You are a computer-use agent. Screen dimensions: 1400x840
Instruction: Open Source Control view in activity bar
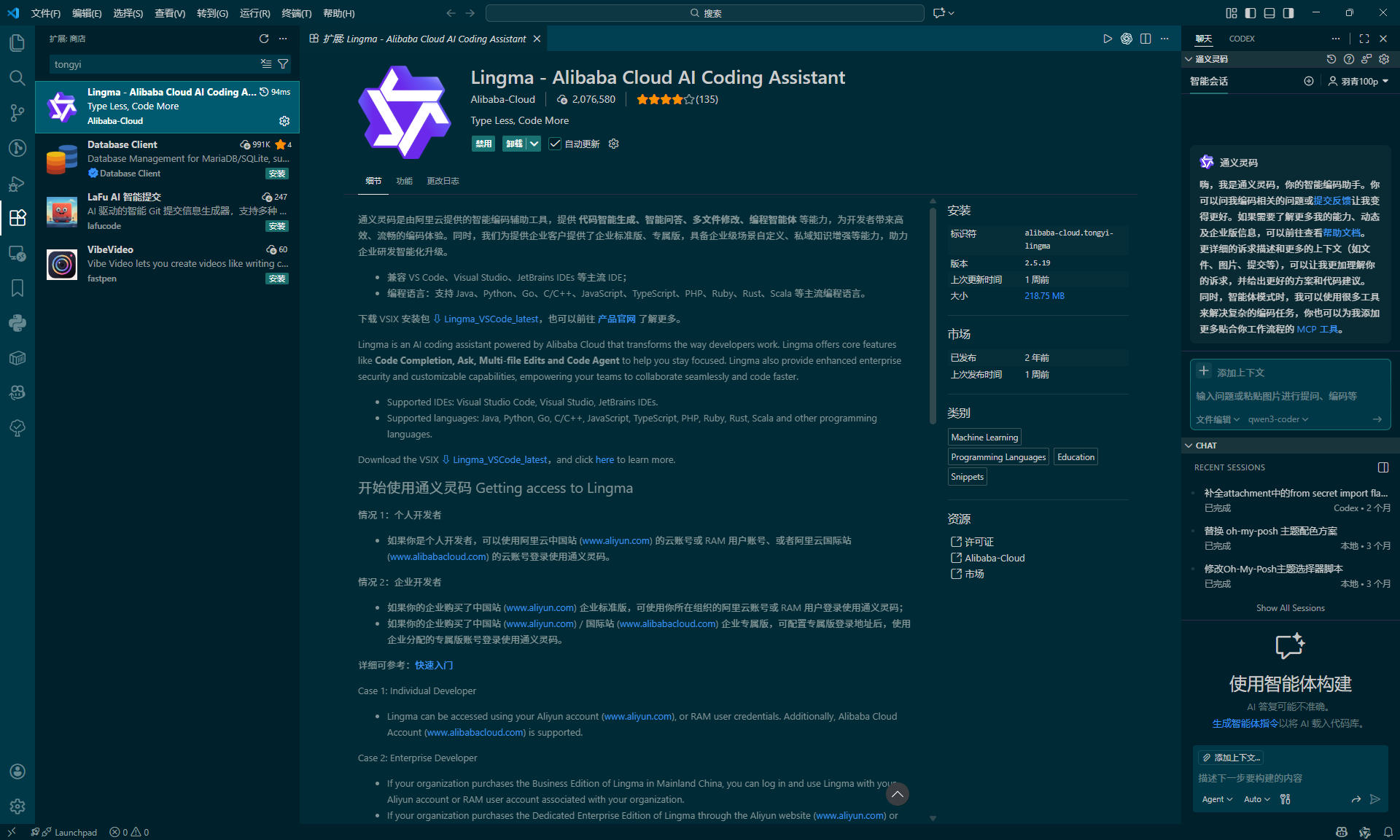pyautogui.click(x=17, y=113)
